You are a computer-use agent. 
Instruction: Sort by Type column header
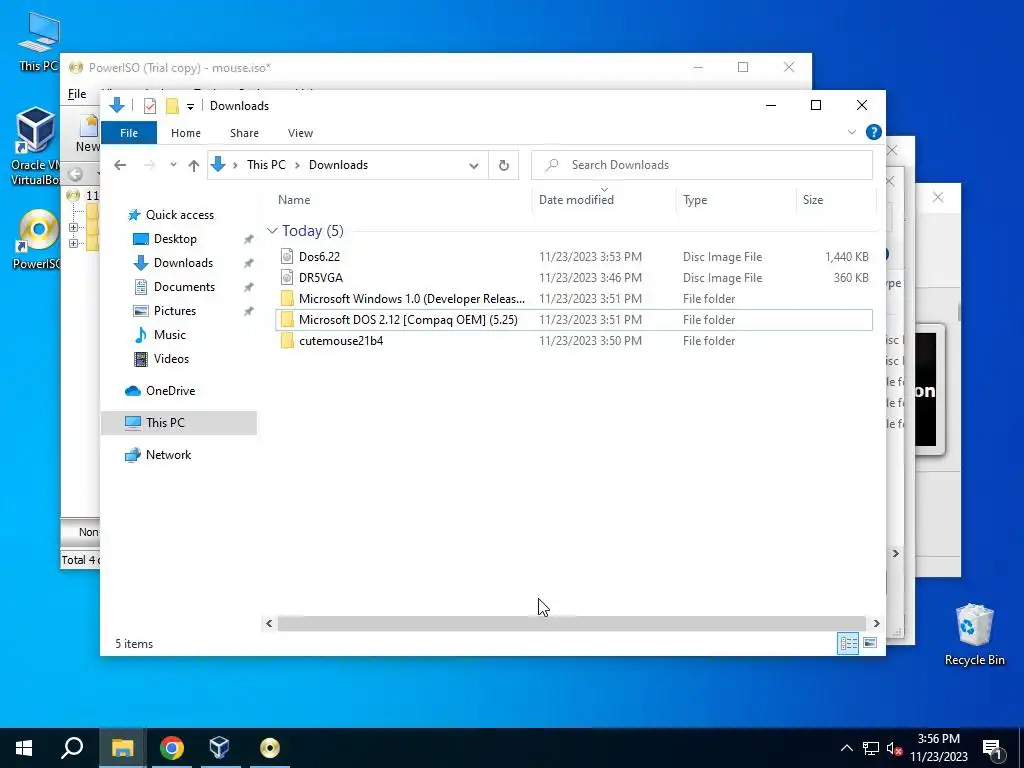tap(695, 200)
